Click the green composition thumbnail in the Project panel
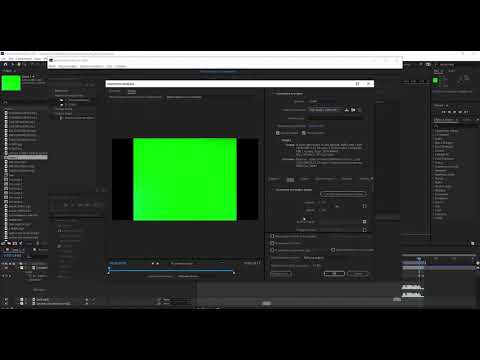 click(x=11, y=83)
